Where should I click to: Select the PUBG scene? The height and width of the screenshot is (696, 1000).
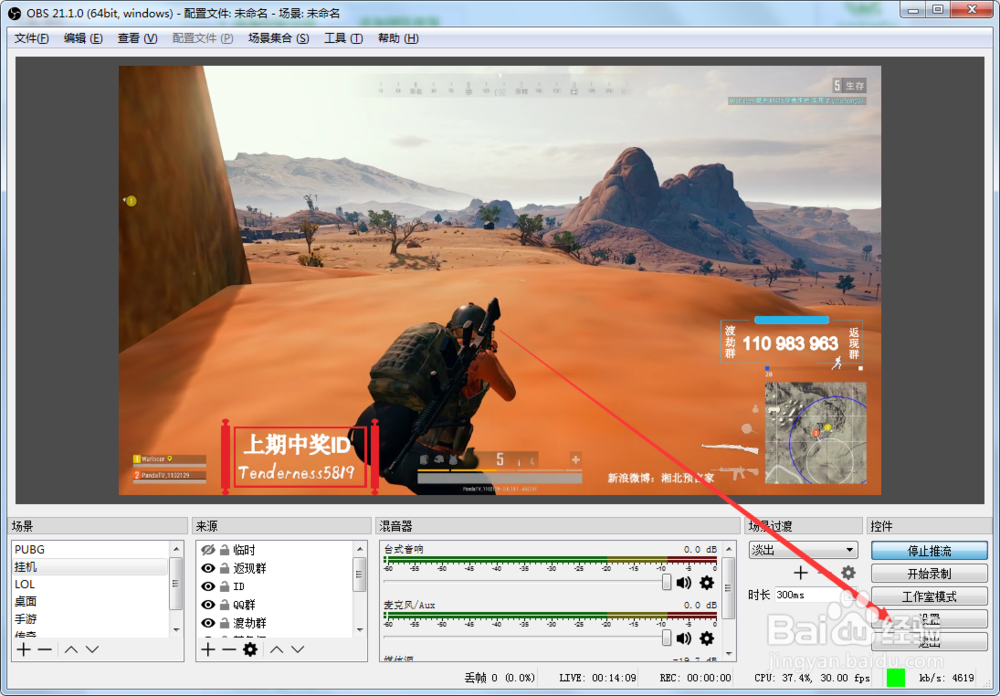coord(90,549)
